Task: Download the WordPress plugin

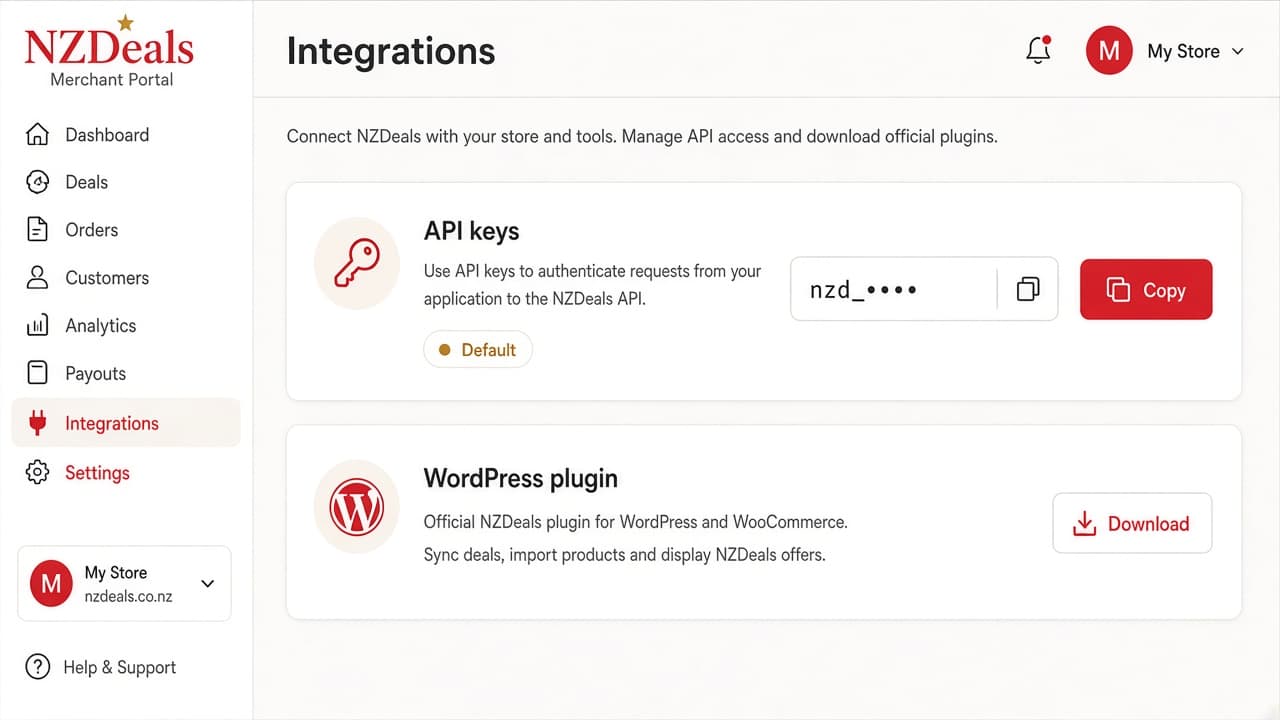Action: point(1132,523)
